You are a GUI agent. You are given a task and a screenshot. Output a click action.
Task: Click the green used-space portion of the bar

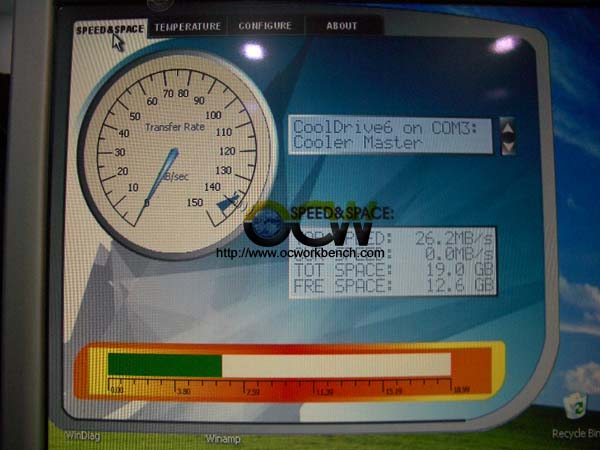pos(165,365)
